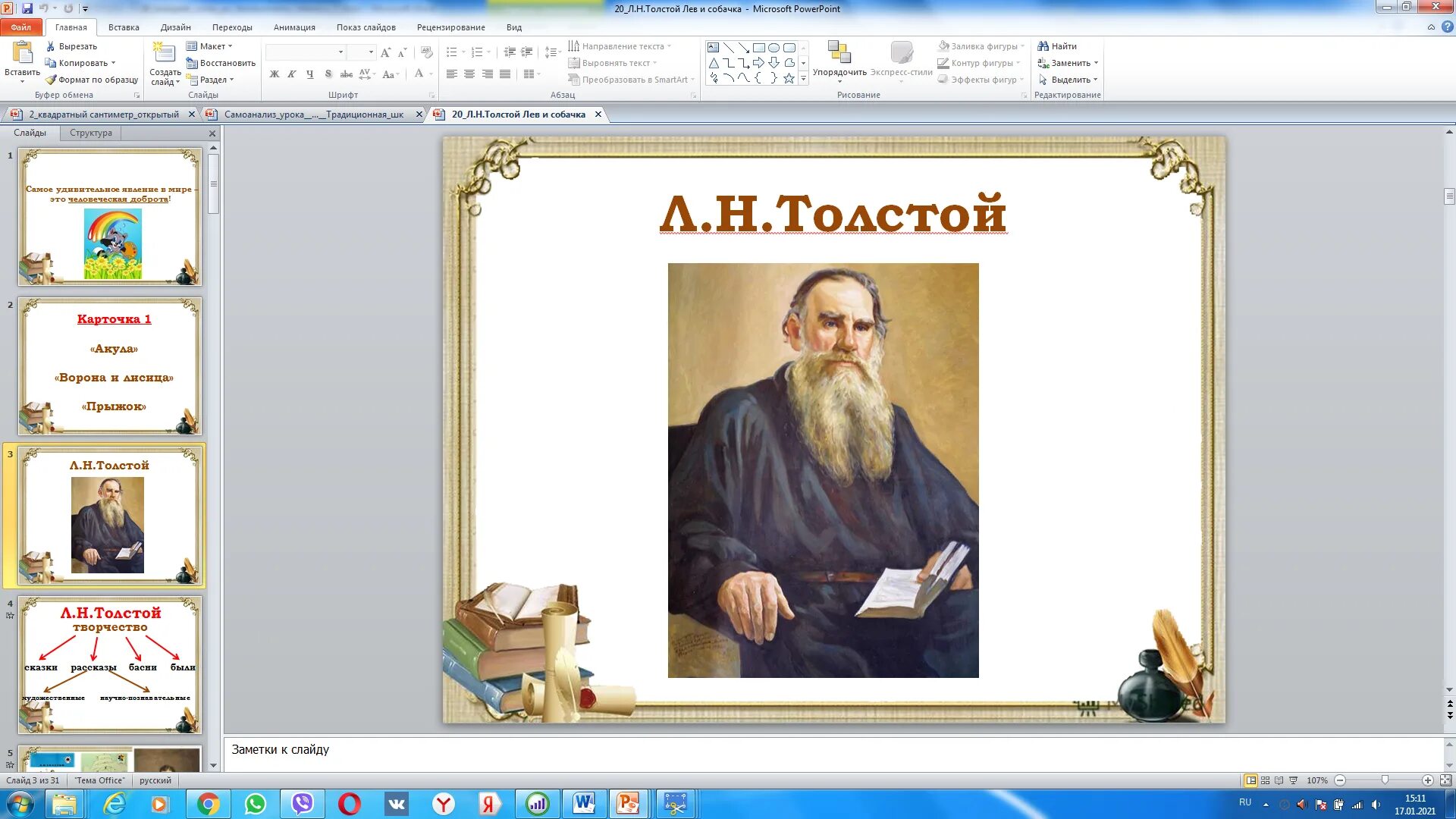
Task: Justify text with the justify icon
Action: click(505, 74)
